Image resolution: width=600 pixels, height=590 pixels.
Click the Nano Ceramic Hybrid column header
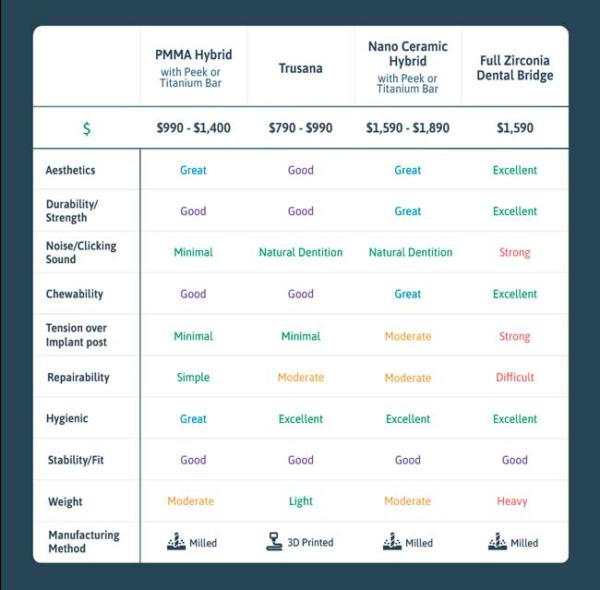pyautogui.click(x=407, y=68)
